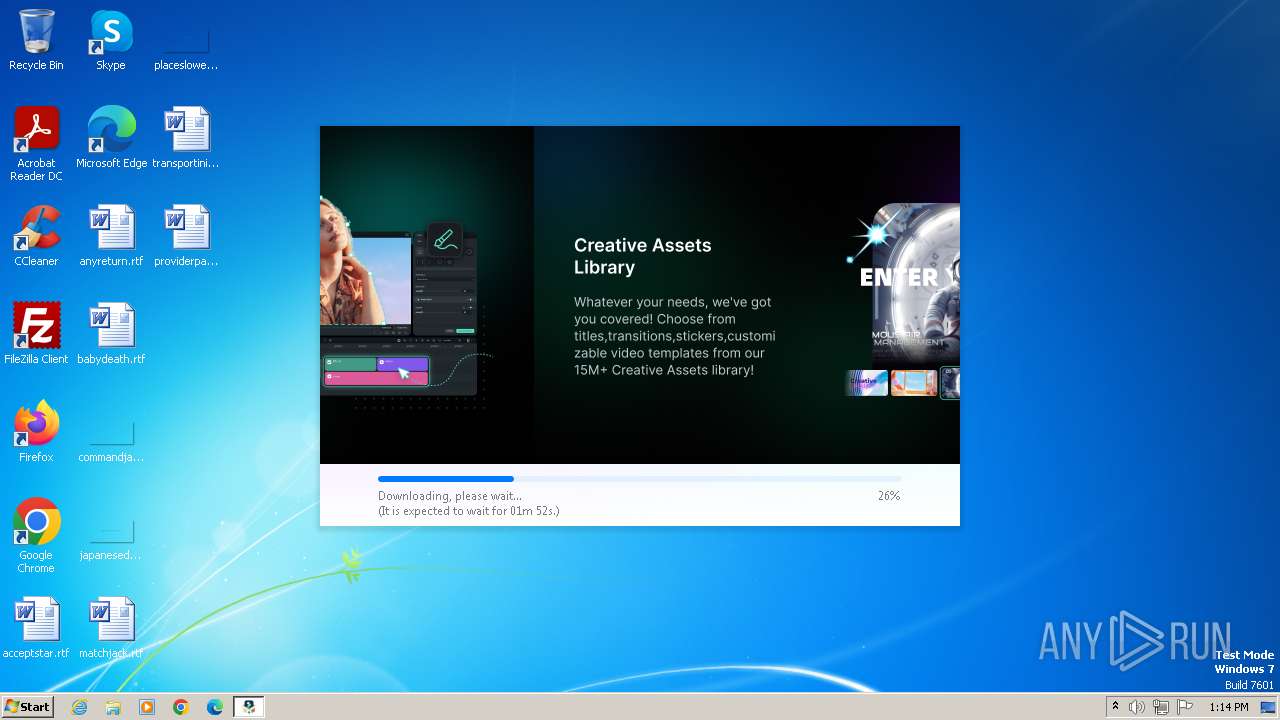Open Firefox desktop shortcut
The width and height of the screenshot is (1280, 720).
click(x=36, y=432)
